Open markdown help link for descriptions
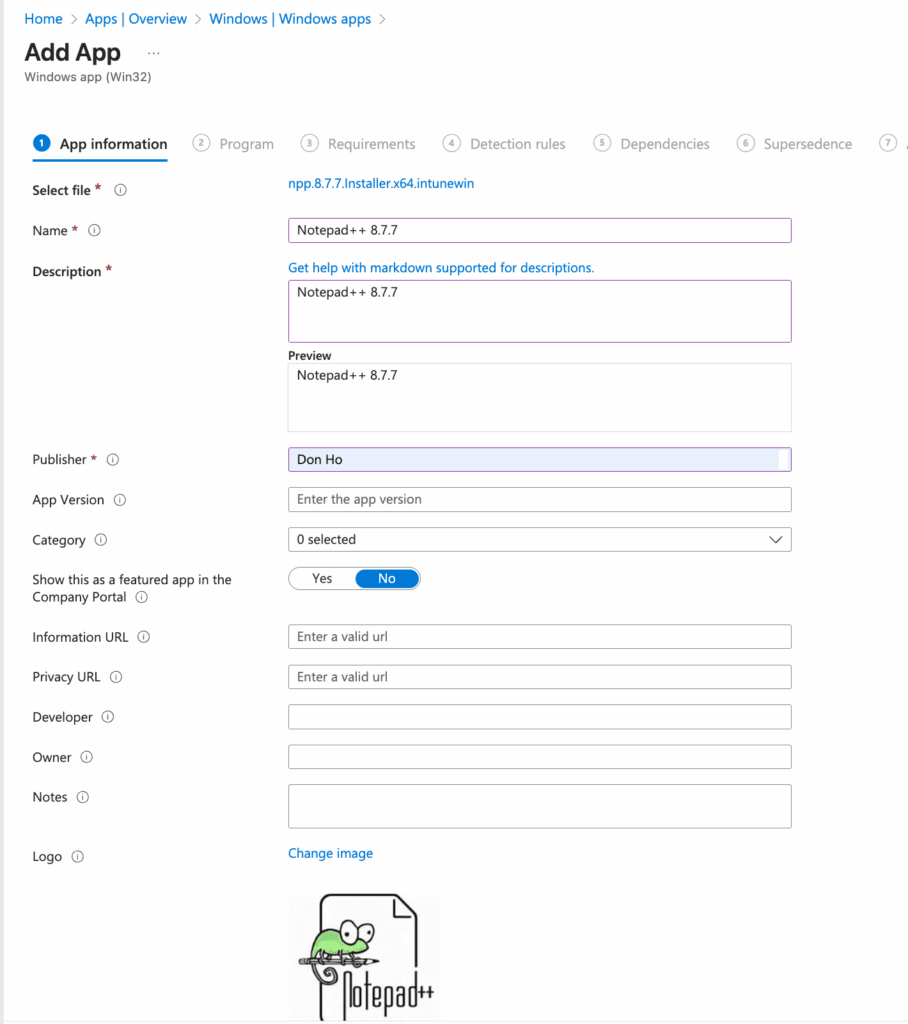The height and width of the screenshot is (1024, 908). click(x=440, y=268)
